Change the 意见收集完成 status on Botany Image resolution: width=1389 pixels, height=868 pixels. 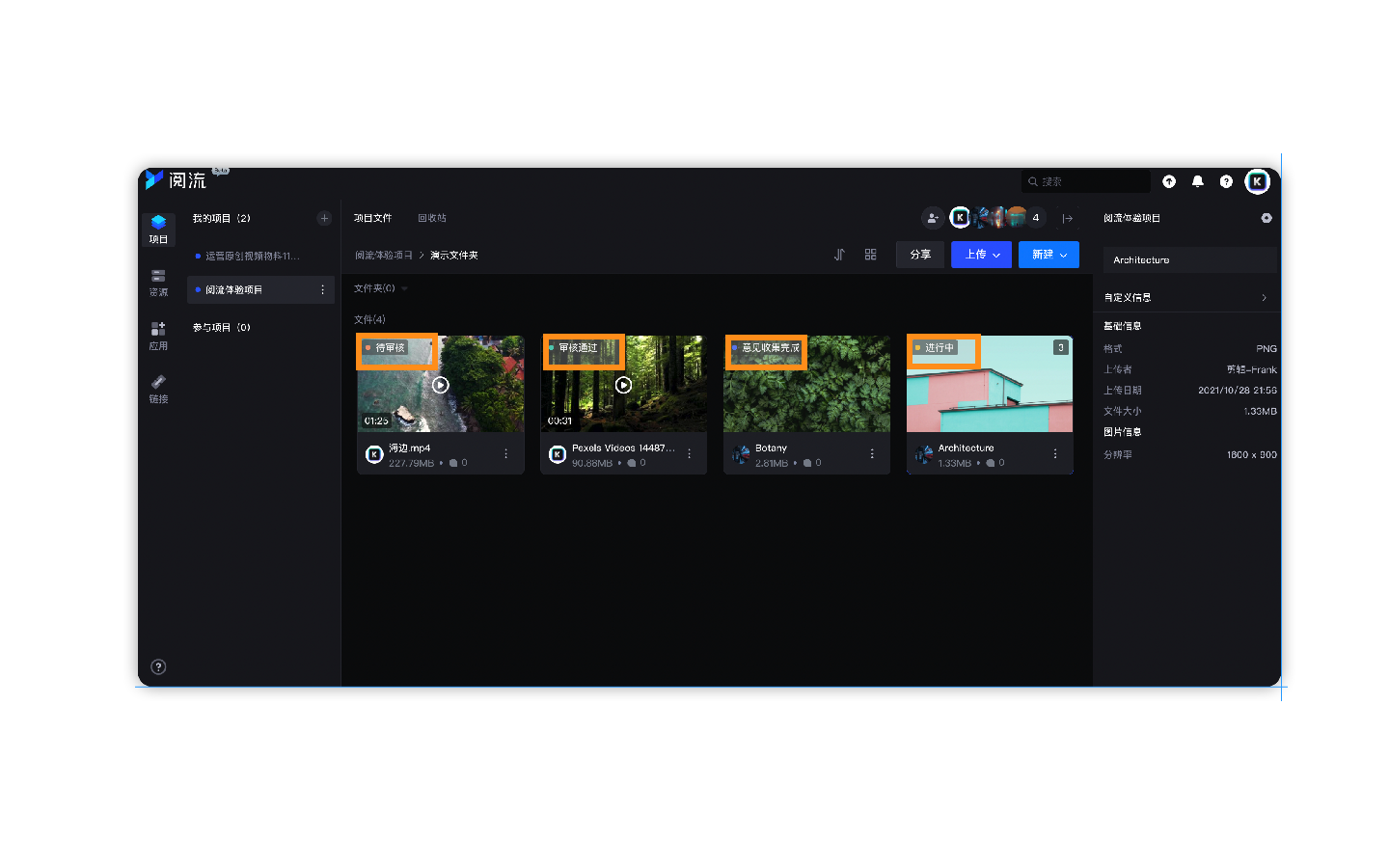point(766,347)
